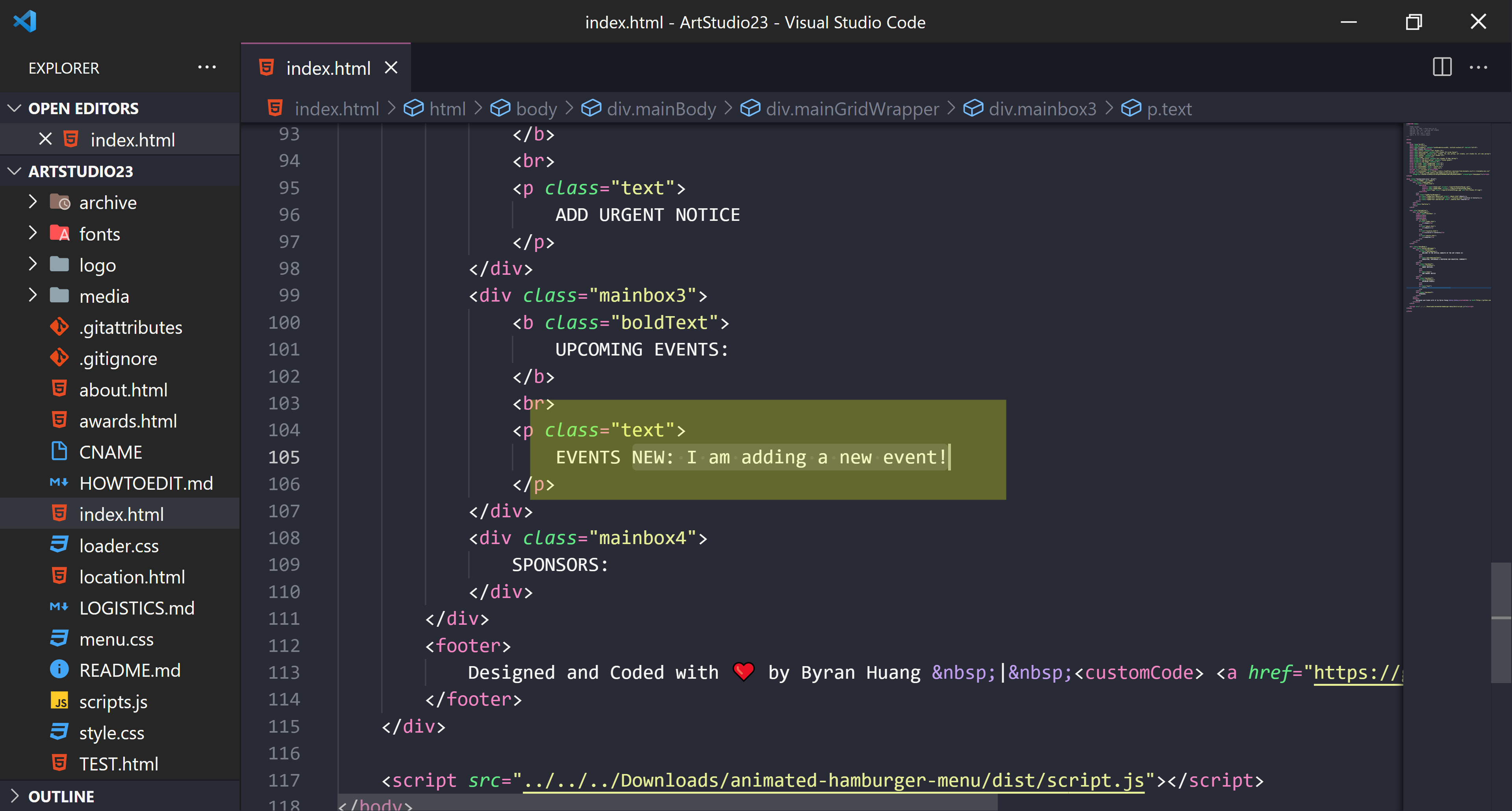
Task: Click the archive folder icon
Action: pyautogui.click(x=60, y=202)
